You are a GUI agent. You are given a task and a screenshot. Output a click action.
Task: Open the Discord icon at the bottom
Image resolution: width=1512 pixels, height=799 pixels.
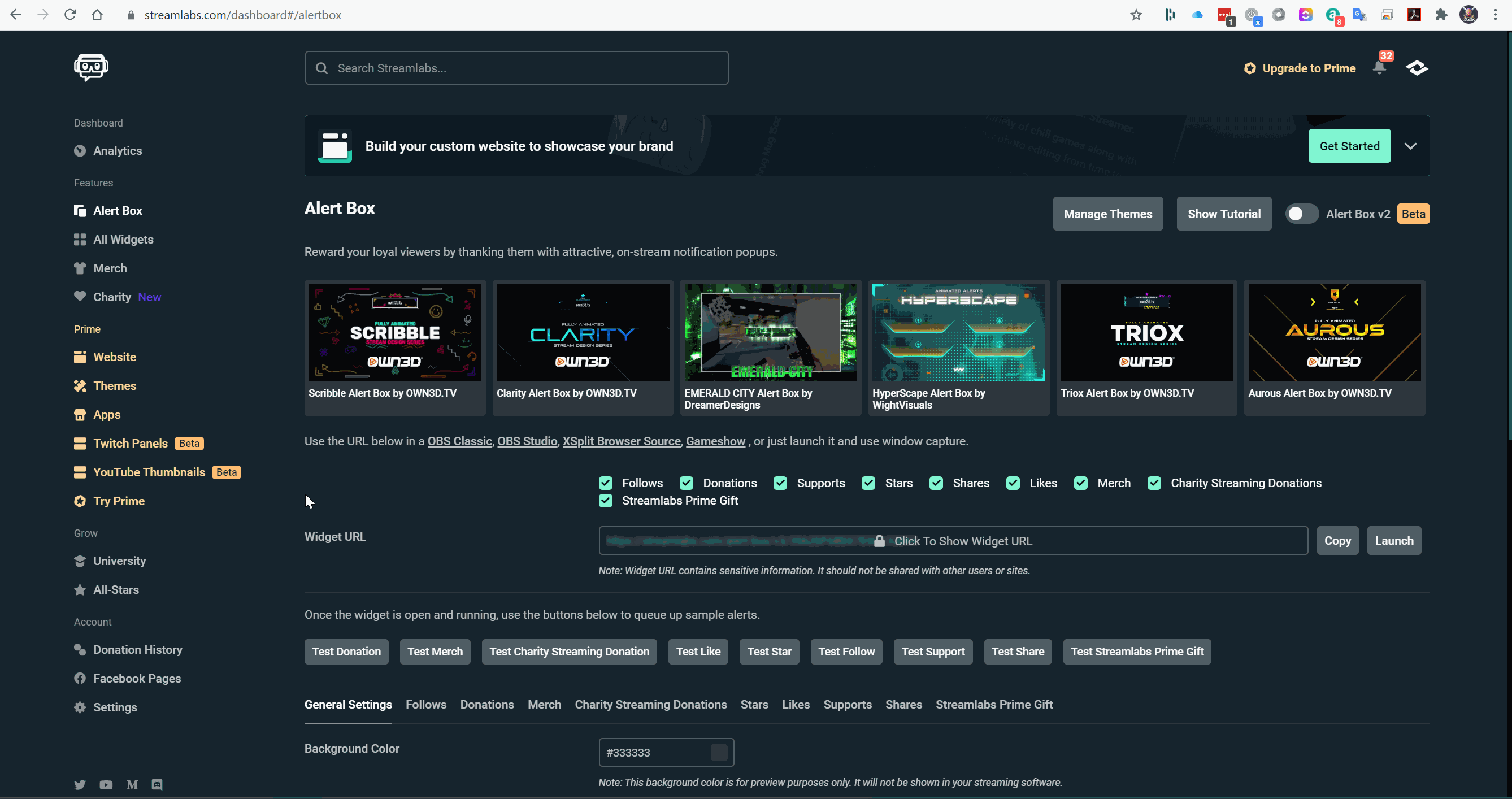[x=156, y=784]
